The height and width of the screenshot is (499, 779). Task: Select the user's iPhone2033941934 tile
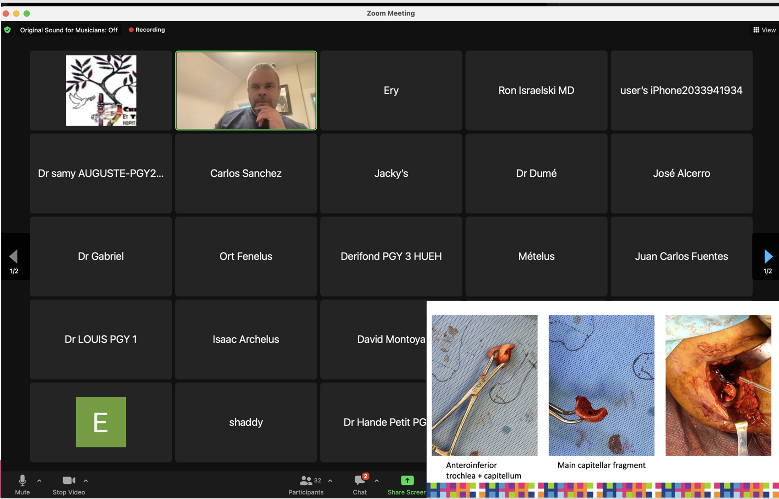coord(681,90)
